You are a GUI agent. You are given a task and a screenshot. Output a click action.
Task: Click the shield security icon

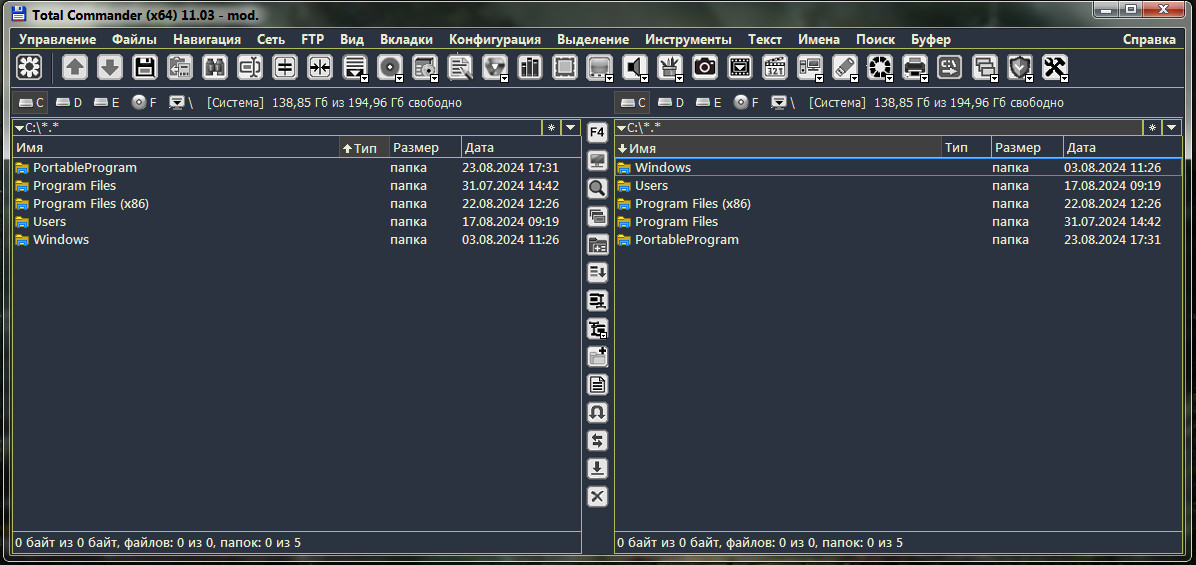pyautogui.click(x=1019, y=67)
